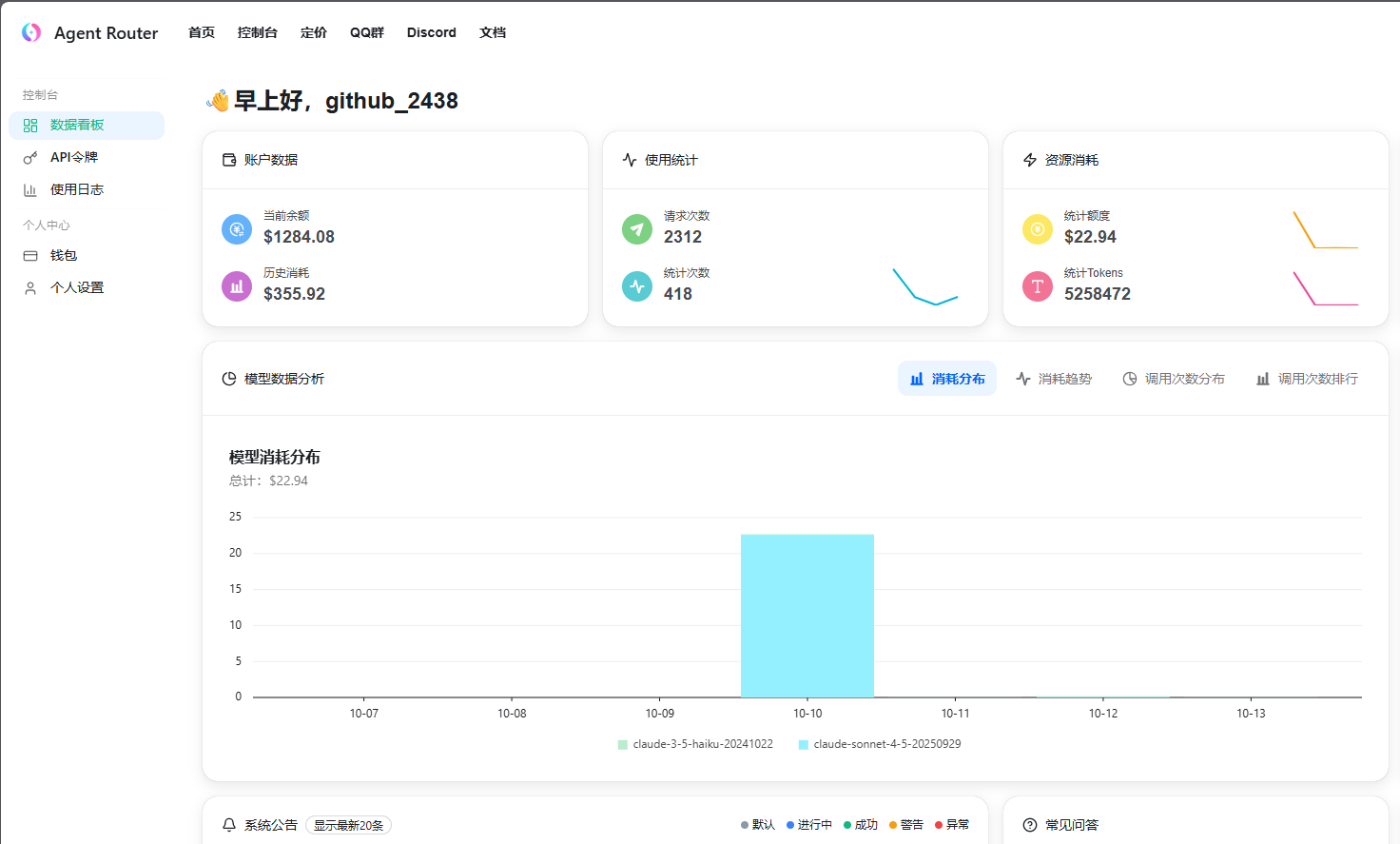
Task: Click the question icon beside 常见问答
Action: (1030, 825)
